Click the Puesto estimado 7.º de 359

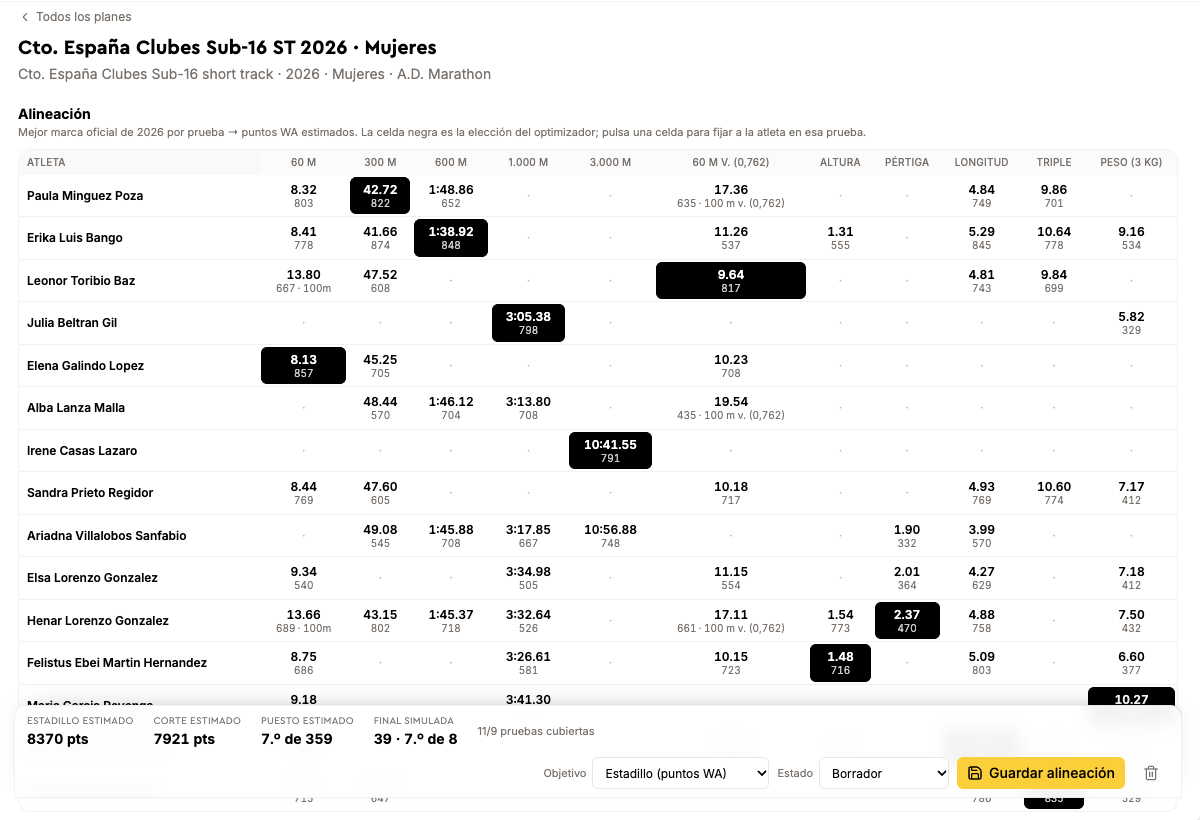tap(296, 739)
